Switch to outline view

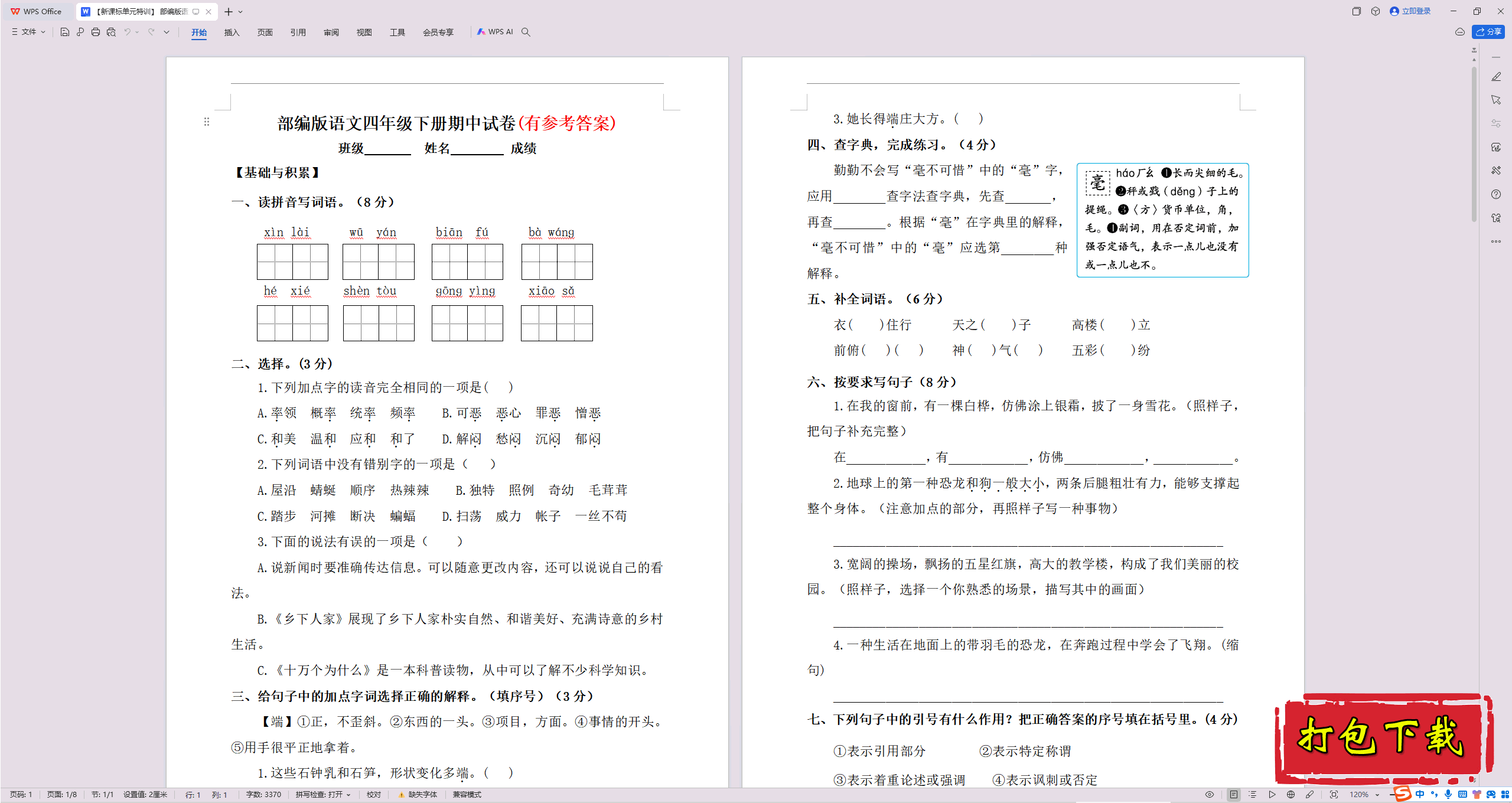1253,795
